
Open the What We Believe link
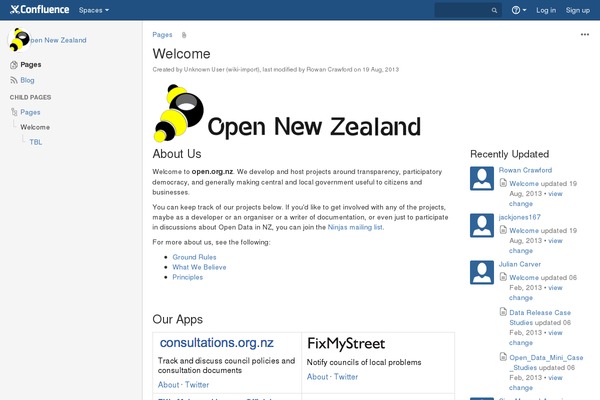point(199,267)
